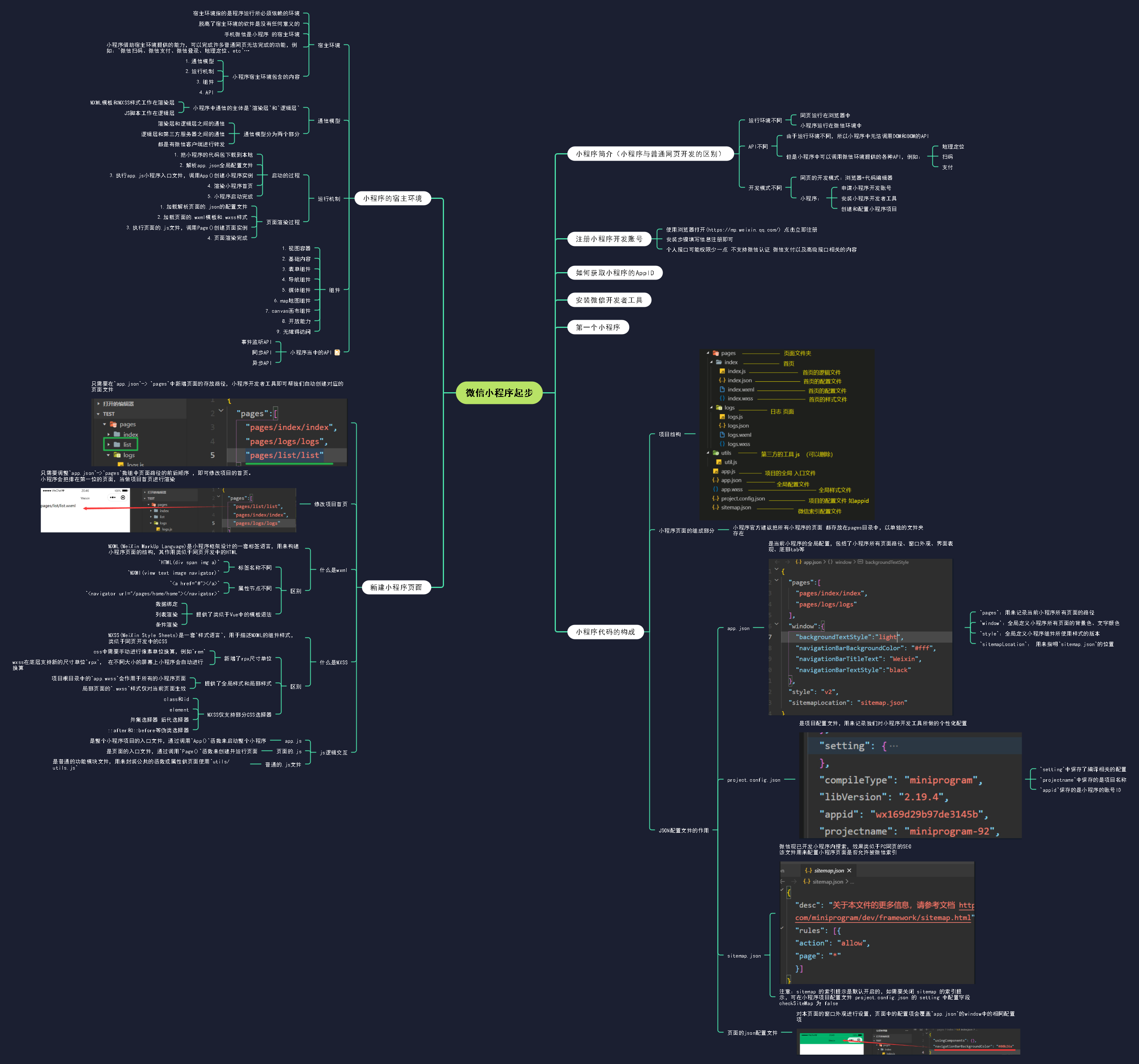Select the 普通的.js文件 subtopic
The height and width of the screenshot is (1064, 1139).
(x=283, y=765)
